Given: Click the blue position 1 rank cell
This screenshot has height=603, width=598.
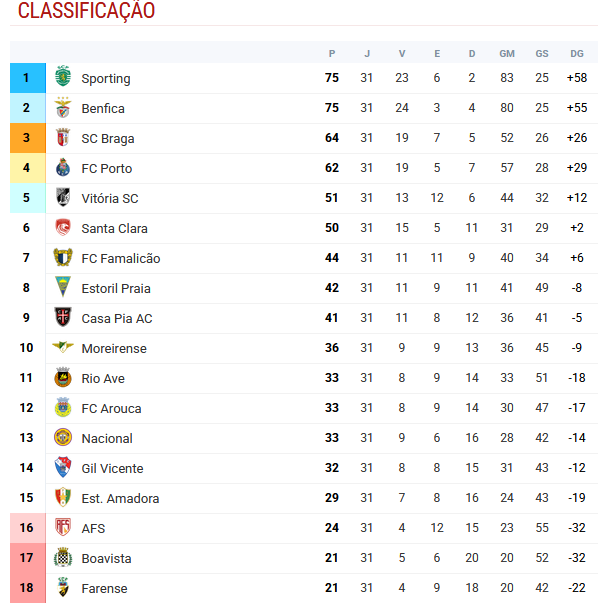Looking at the screenshot, I should [28, 78].
